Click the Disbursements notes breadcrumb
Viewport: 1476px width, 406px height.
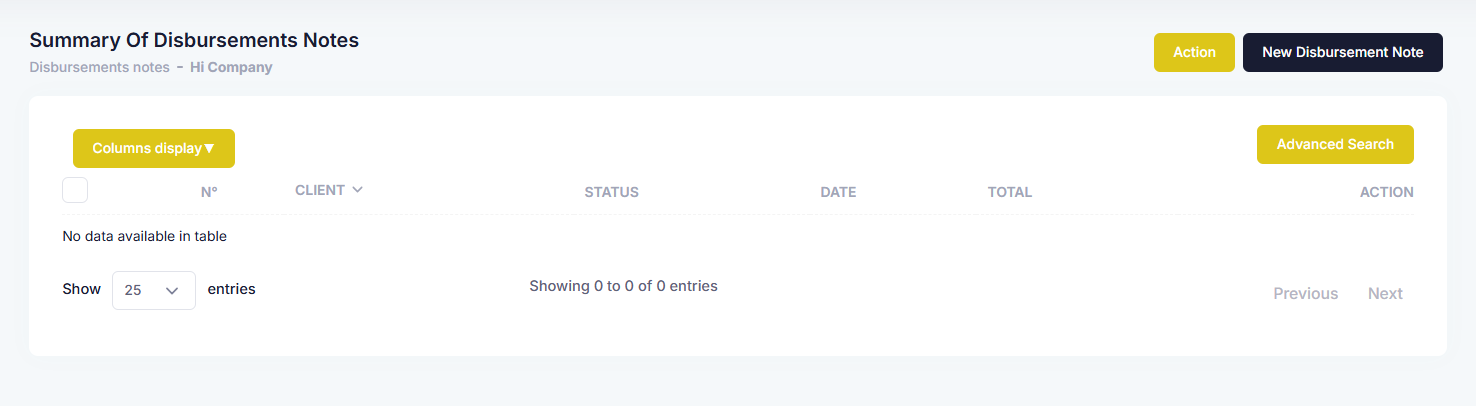tap(100, 67)
